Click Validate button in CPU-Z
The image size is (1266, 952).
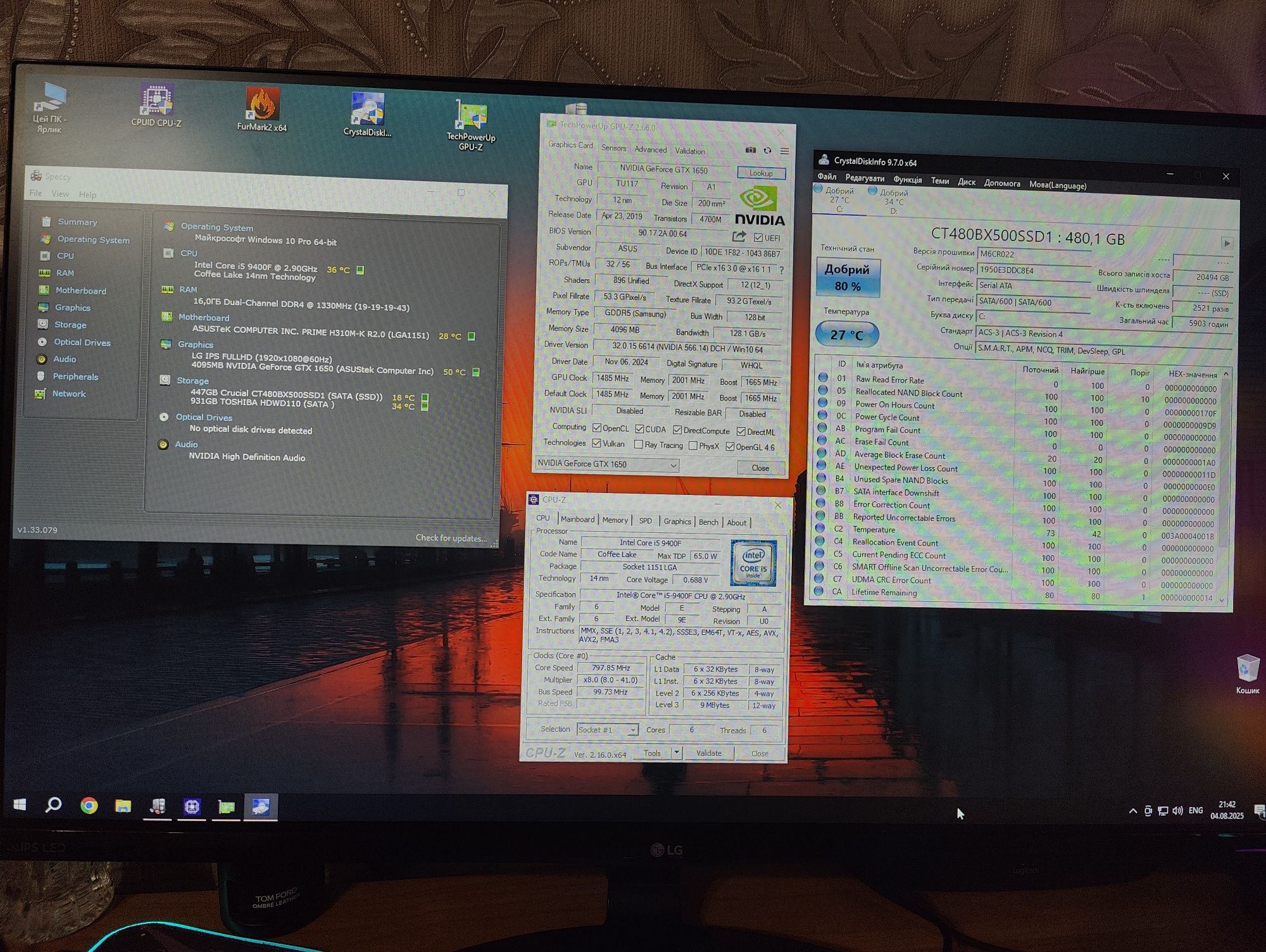tap(709, 753)
